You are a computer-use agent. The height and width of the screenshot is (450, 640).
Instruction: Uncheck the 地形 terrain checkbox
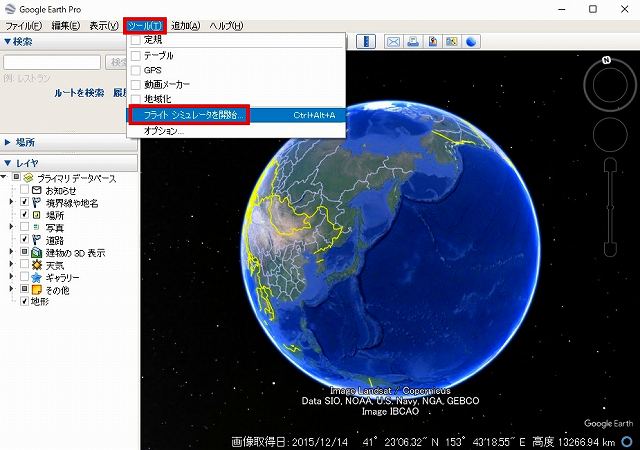24,301
